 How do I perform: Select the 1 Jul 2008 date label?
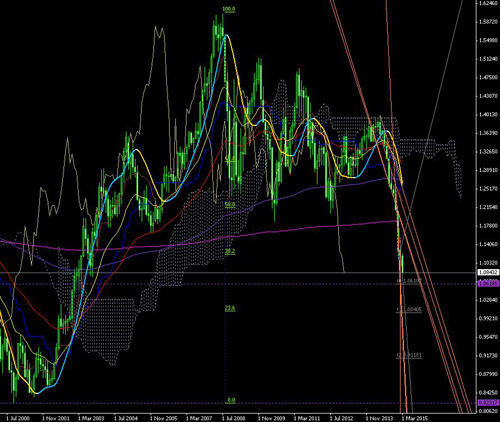[x=234, y=418]
